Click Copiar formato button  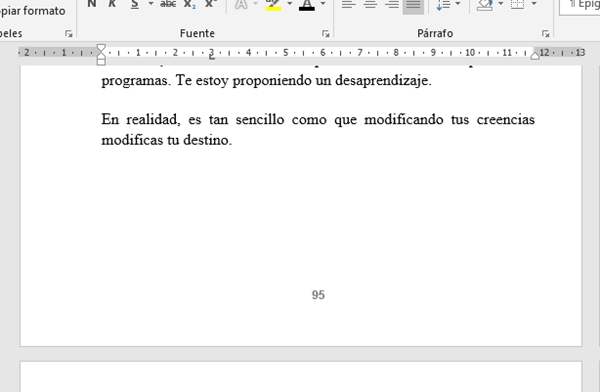tap(33, 11)
